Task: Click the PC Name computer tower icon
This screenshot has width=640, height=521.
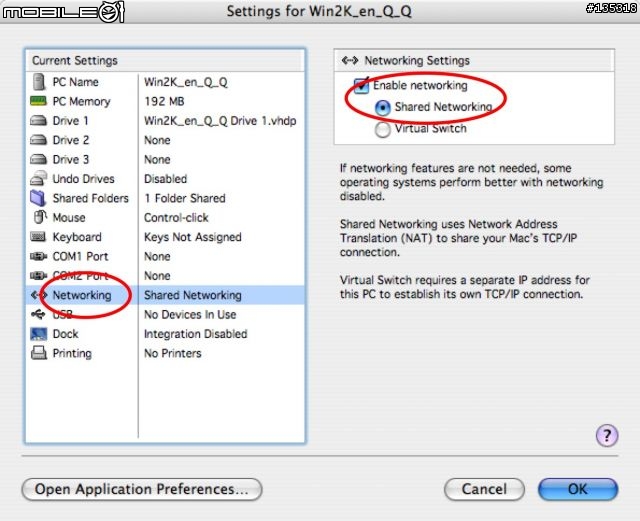Action: (x=39, y=82)
